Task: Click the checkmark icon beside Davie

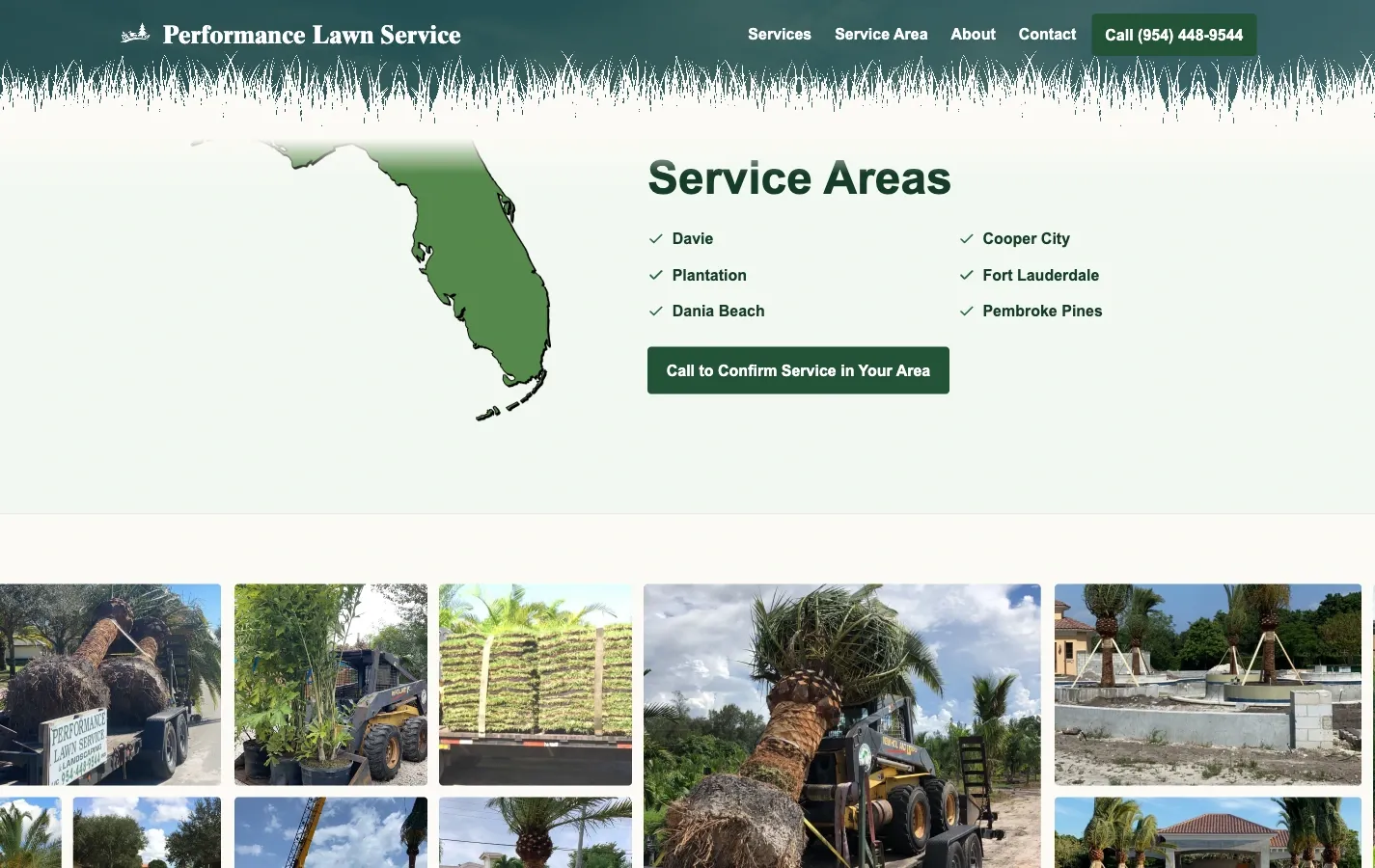Action: (x=656, y=238)
